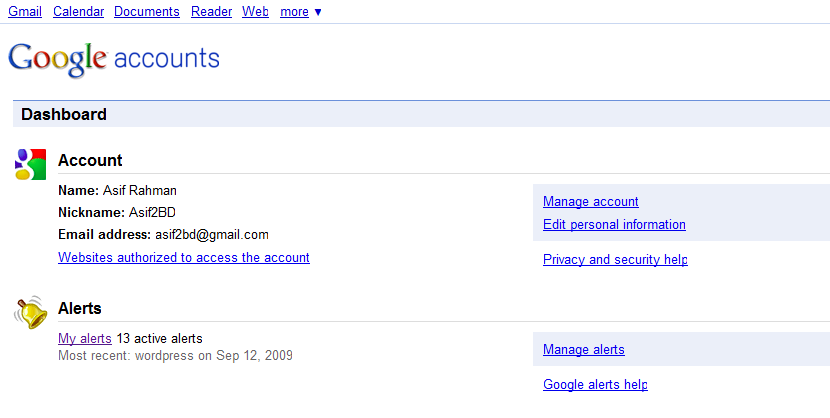Click the Manage account link
The width and height of the screenshot is (830, 418).
pyautogui.click(x=591, y=202)
